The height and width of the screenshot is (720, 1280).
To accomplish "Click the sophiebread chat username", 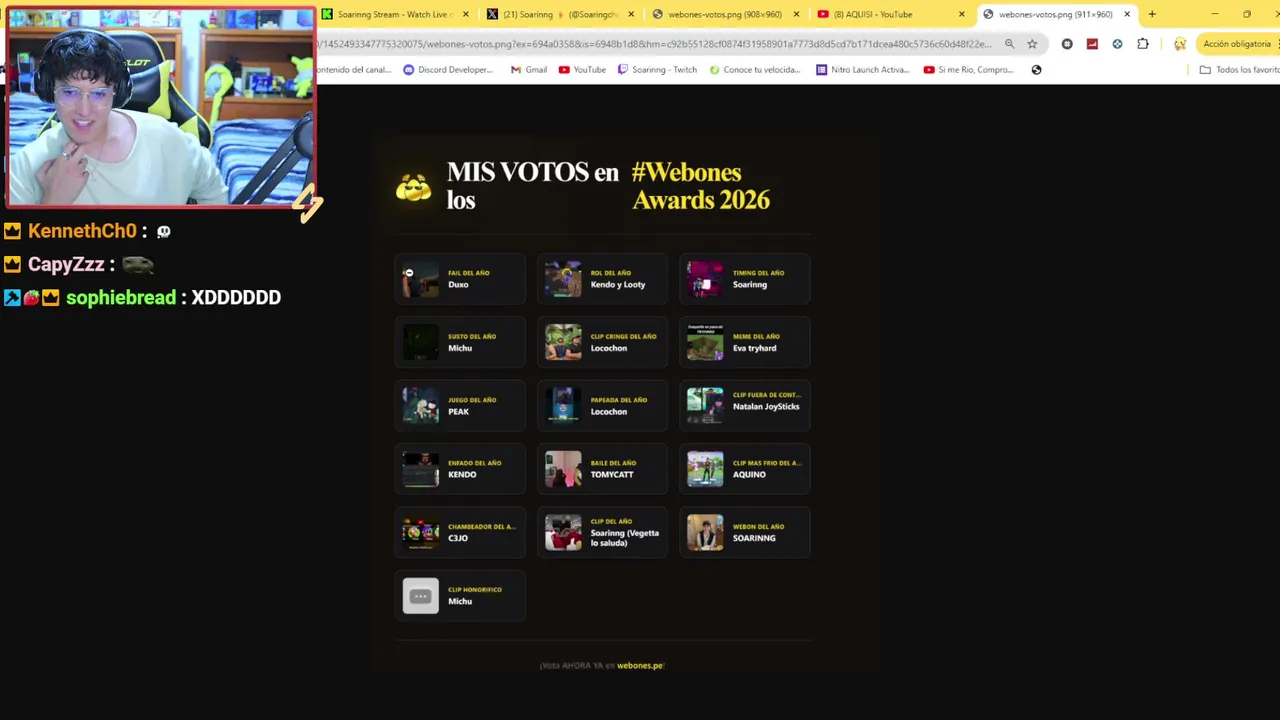I will (x=121, y=298).
